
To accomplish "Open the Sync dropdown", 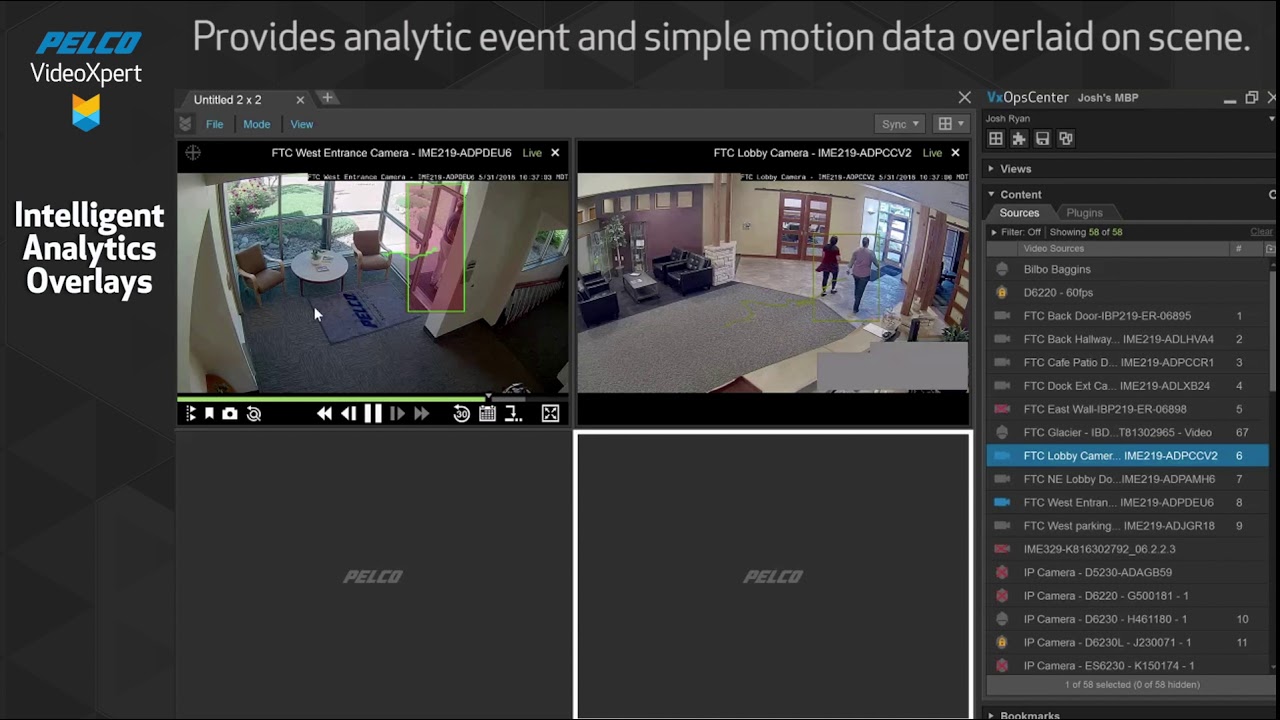I will coord(900,124).
